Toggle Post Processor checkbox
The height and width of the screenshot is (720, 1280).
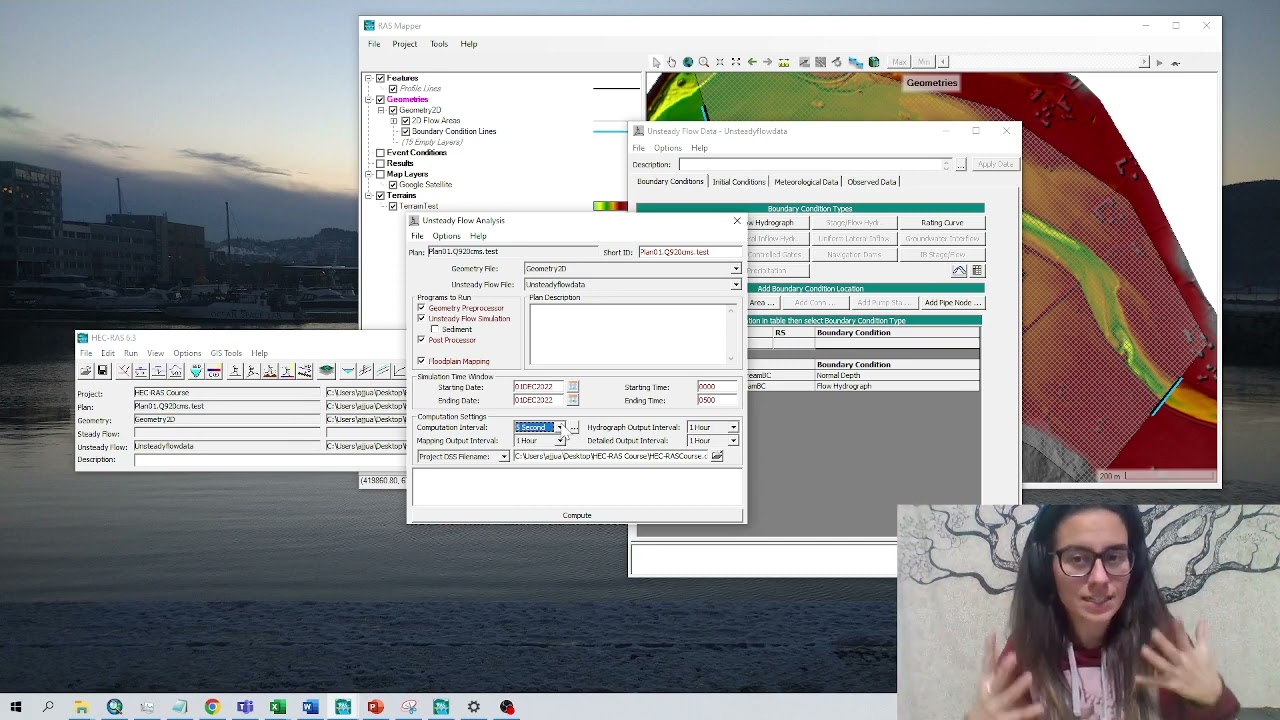coord(421,340)
